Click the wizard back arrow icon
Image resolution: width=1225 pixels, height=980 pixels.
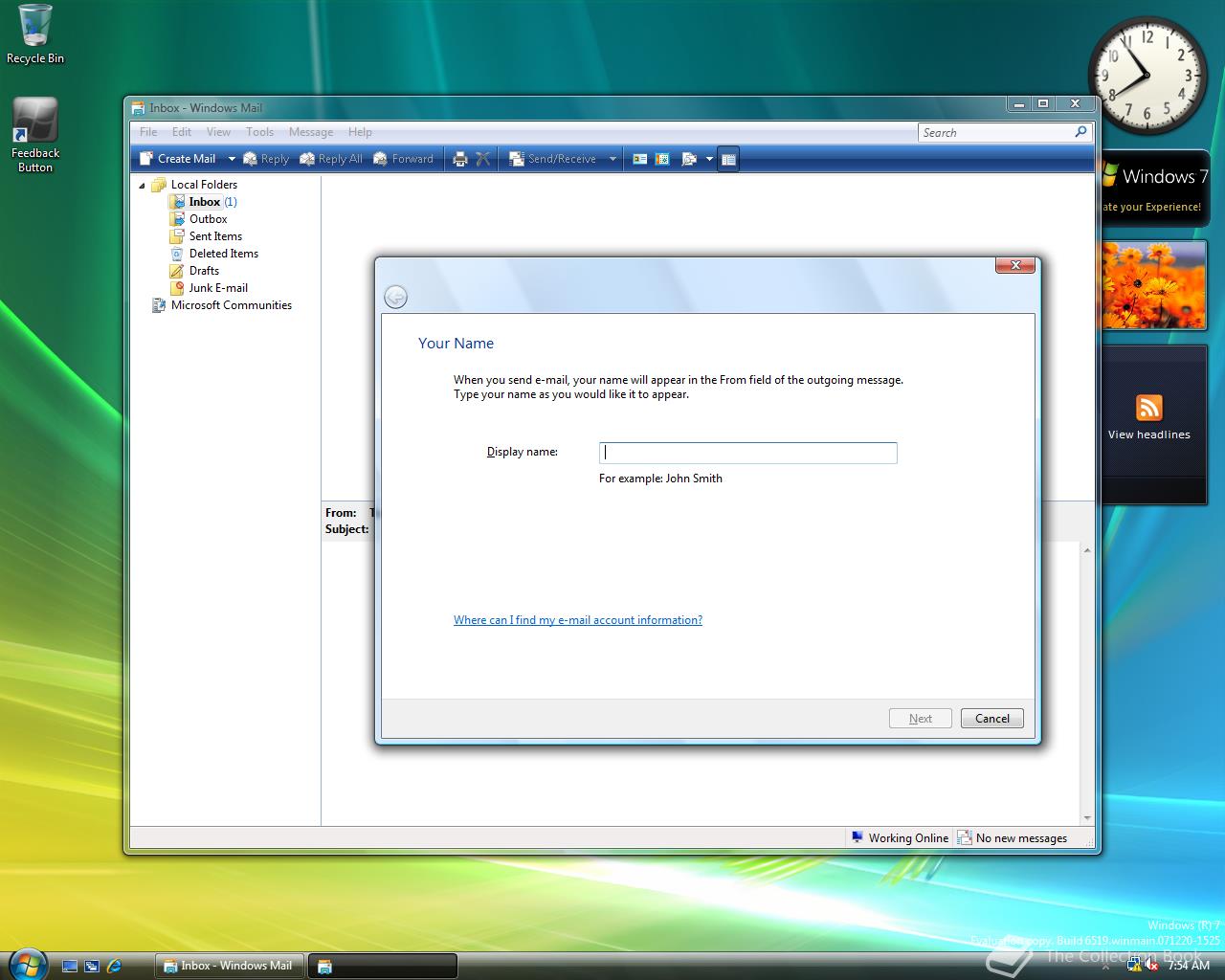pos(396,297)
